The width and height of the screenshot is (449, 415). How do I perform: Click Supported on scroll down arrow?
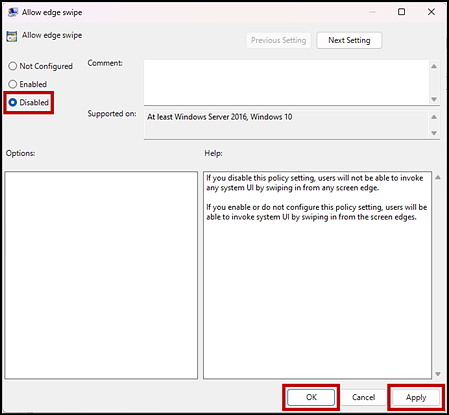coord(434,133)
